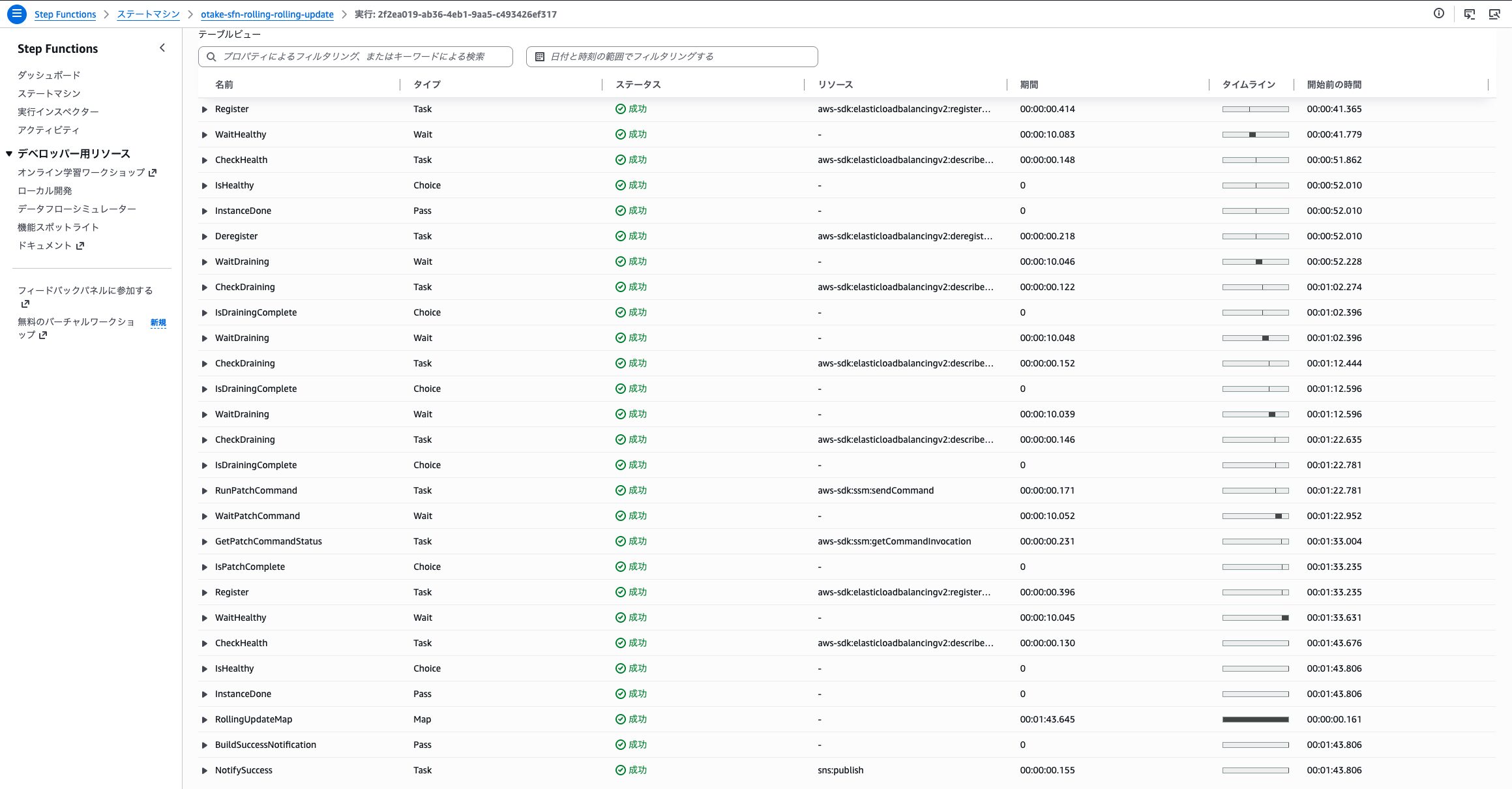Click the resource aws-sdk:ssm:getCommandInvocation
Image resolution: width=1512 pixels, height=789 pixels.
895,541
